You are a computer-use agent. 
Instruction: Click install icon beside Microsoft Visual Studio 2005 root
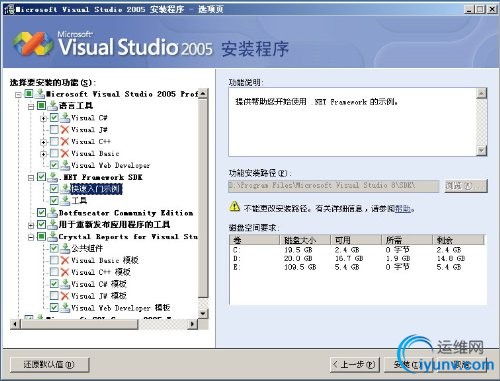(x=40, y=94)
